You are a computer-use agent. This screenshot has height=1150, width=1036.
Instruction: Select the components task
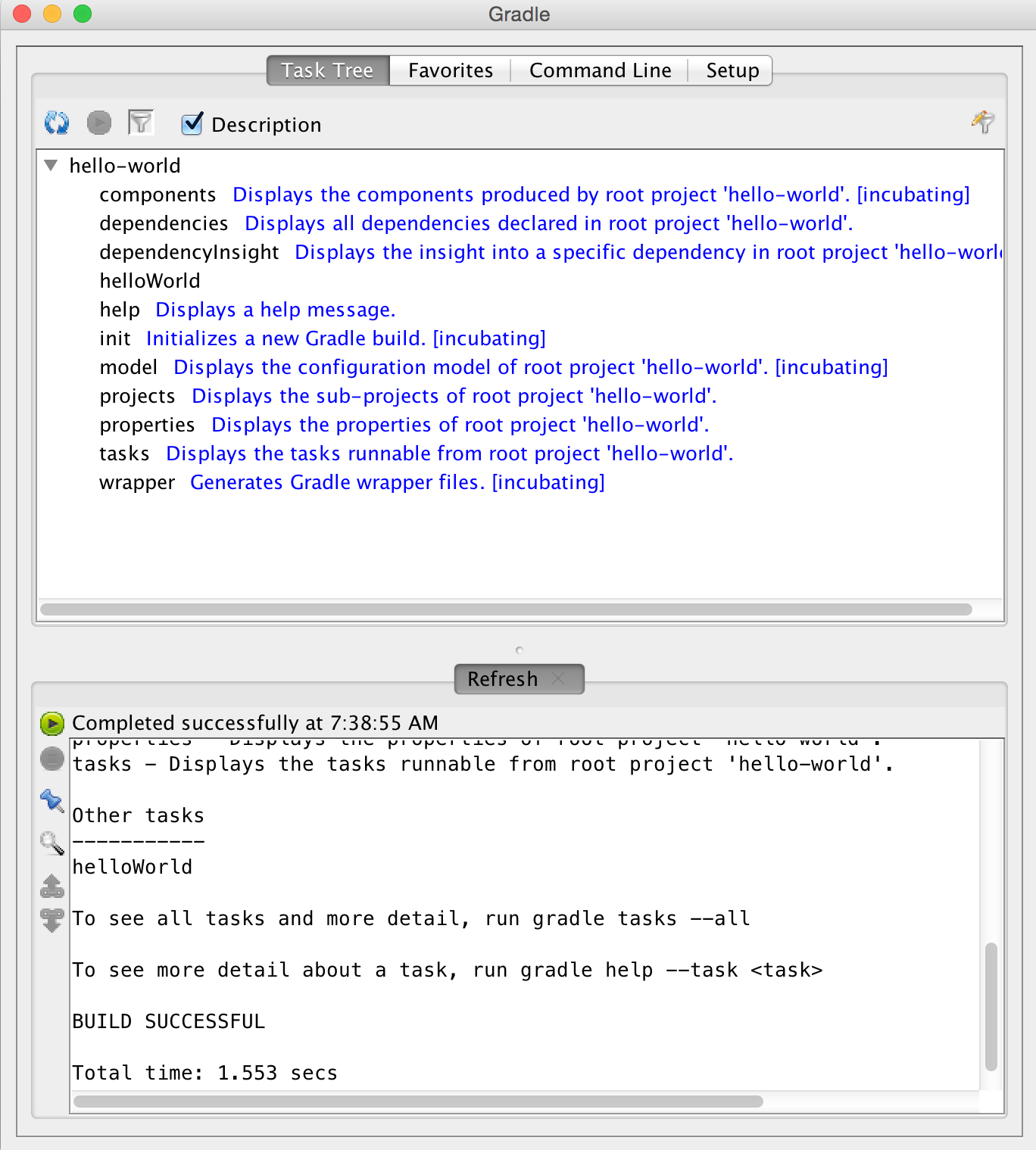[x=158, y=195]
